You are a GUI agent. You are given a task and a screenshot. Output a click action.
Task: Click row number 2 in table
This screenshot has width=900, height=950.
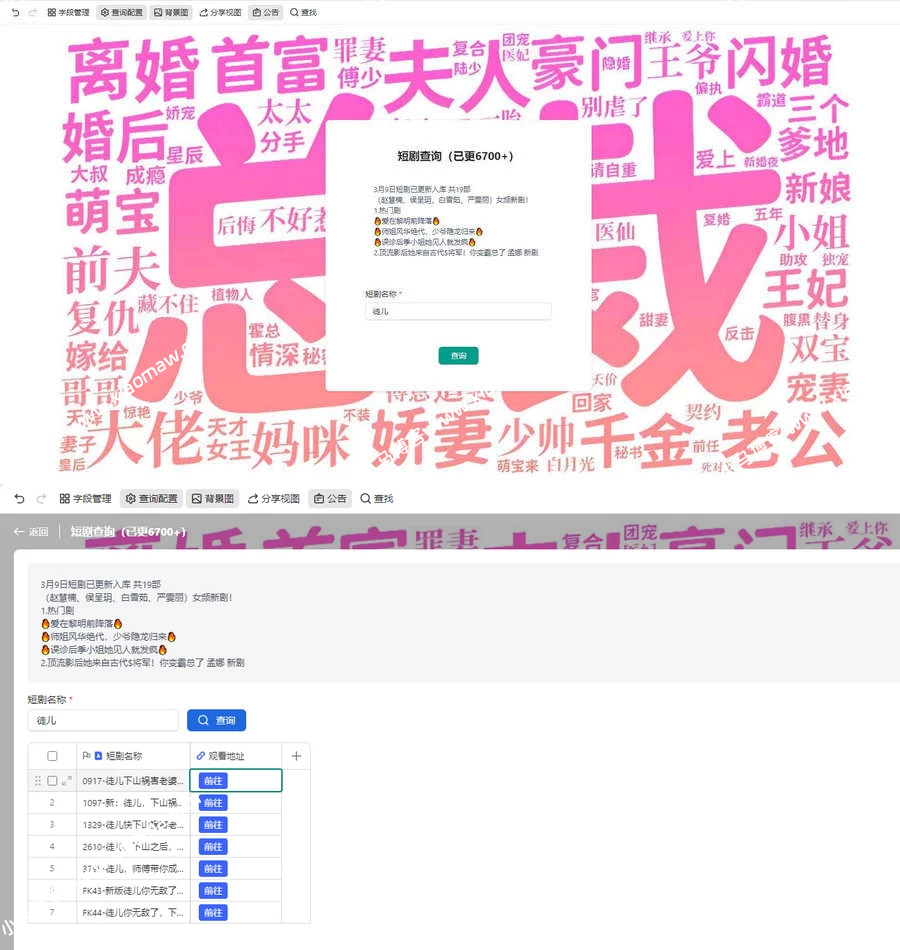[x=52, y=803]
